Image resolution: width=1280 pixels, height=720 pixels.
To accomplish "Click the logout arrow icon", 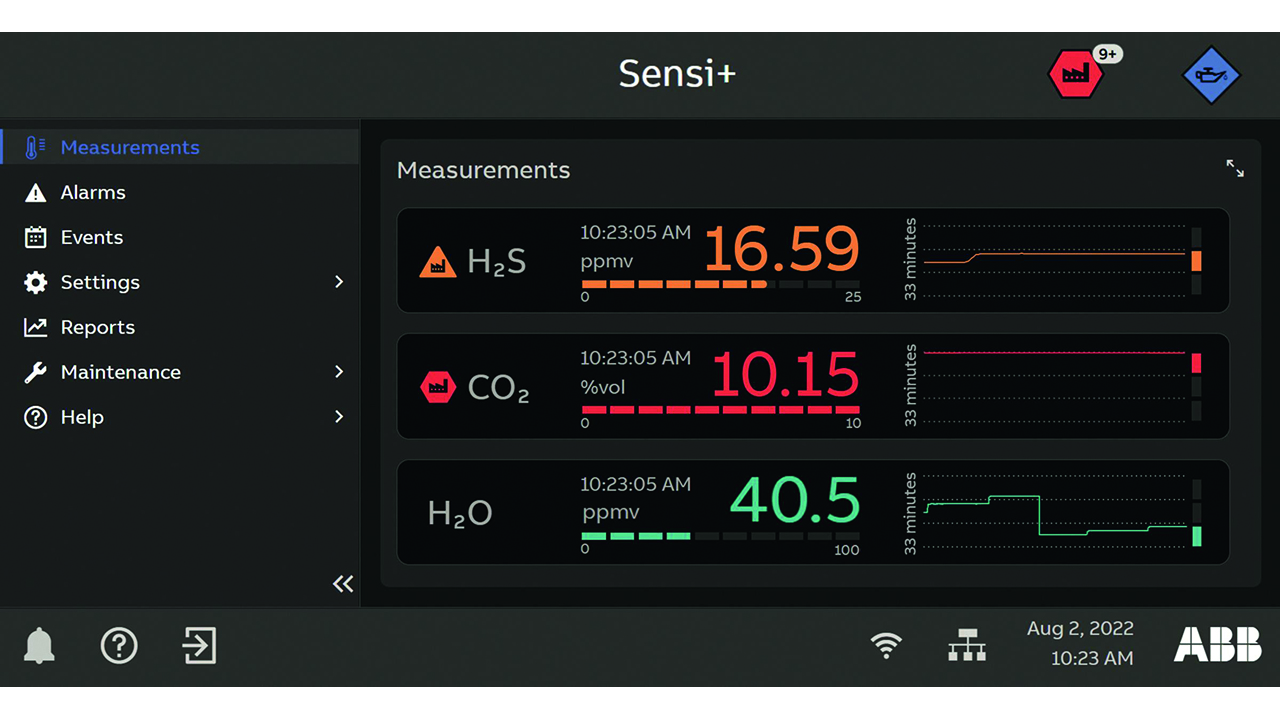I will (199, 646).
